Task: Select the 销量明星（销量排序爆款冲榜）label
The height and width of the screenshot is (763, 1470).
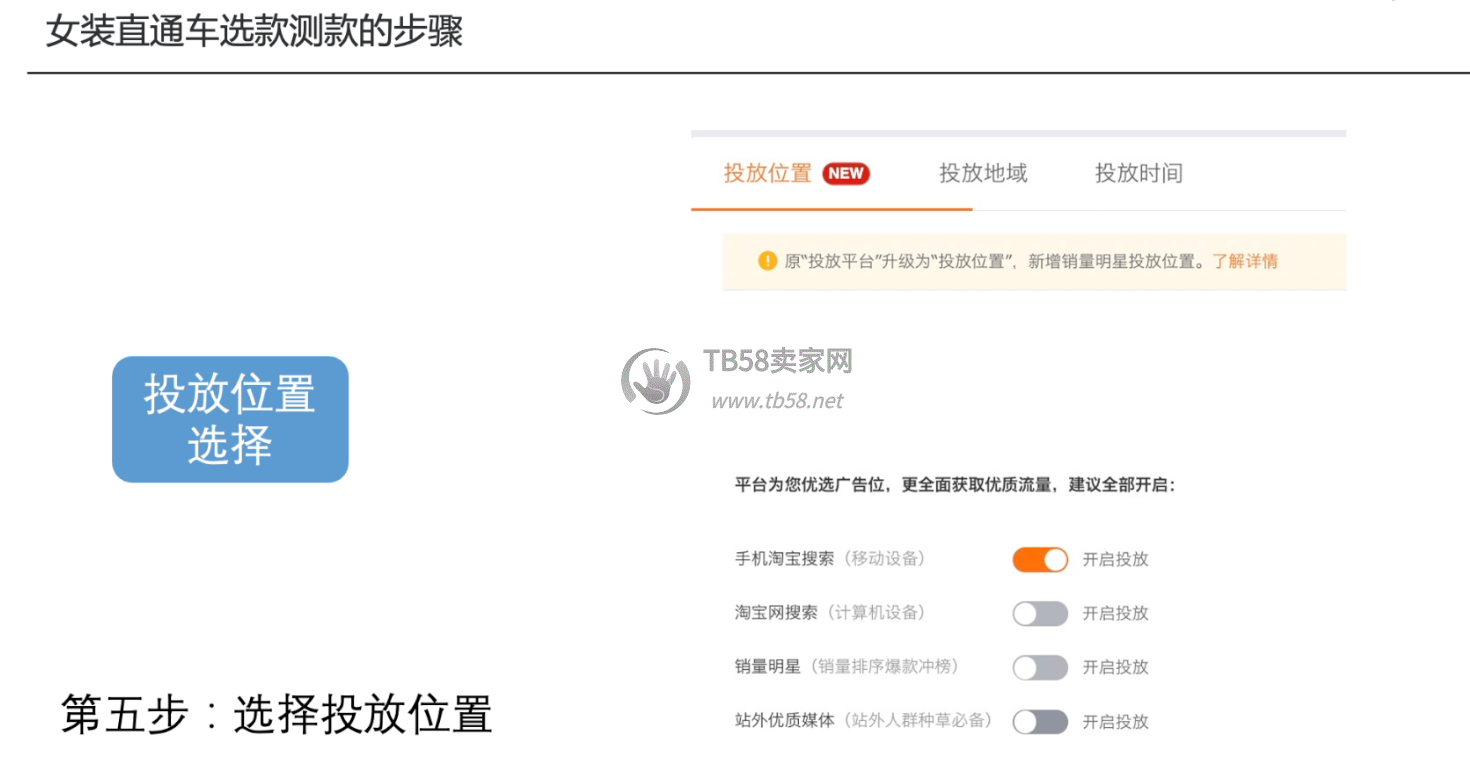Action: tap(847, 667)
